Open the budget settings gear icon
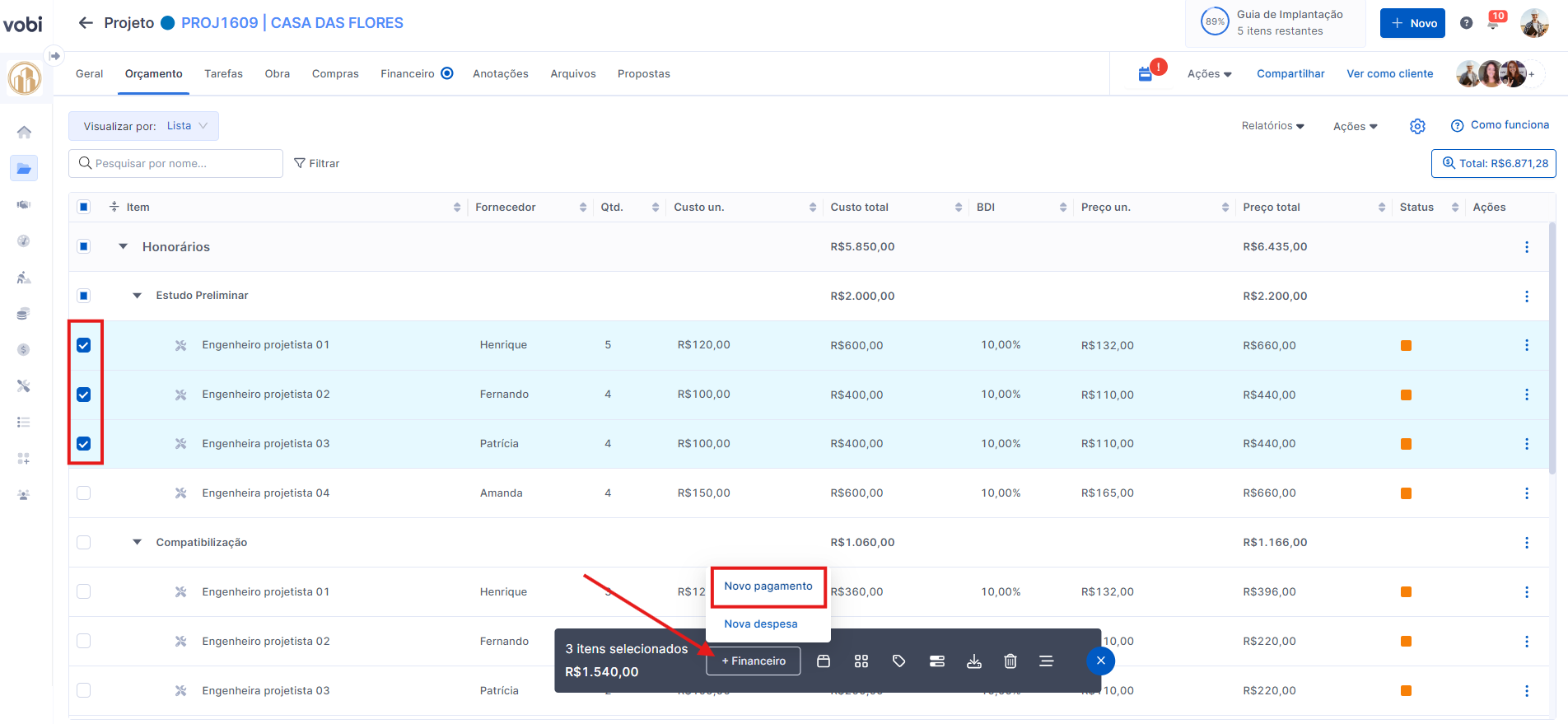 [1417, 126]
